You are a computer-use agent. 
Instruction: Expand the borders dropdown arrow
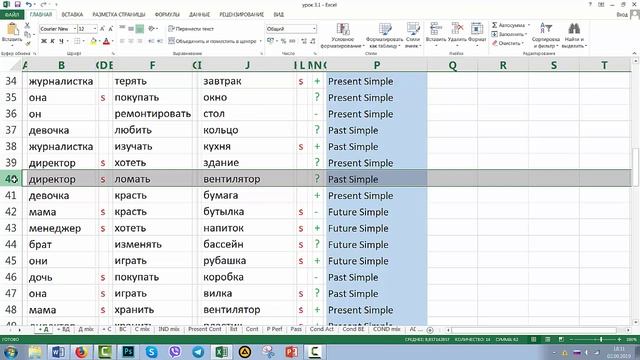coord(83,41)
